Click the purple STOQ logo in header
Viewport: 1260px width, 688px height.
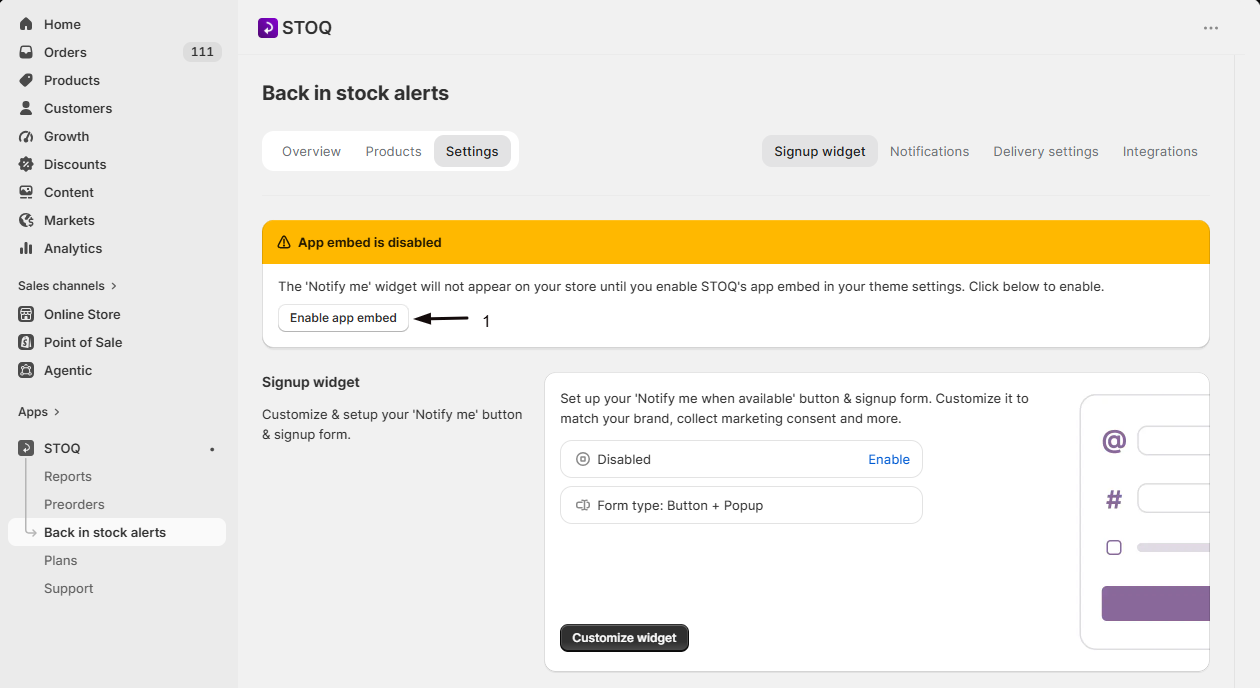[x=267, y=28]
